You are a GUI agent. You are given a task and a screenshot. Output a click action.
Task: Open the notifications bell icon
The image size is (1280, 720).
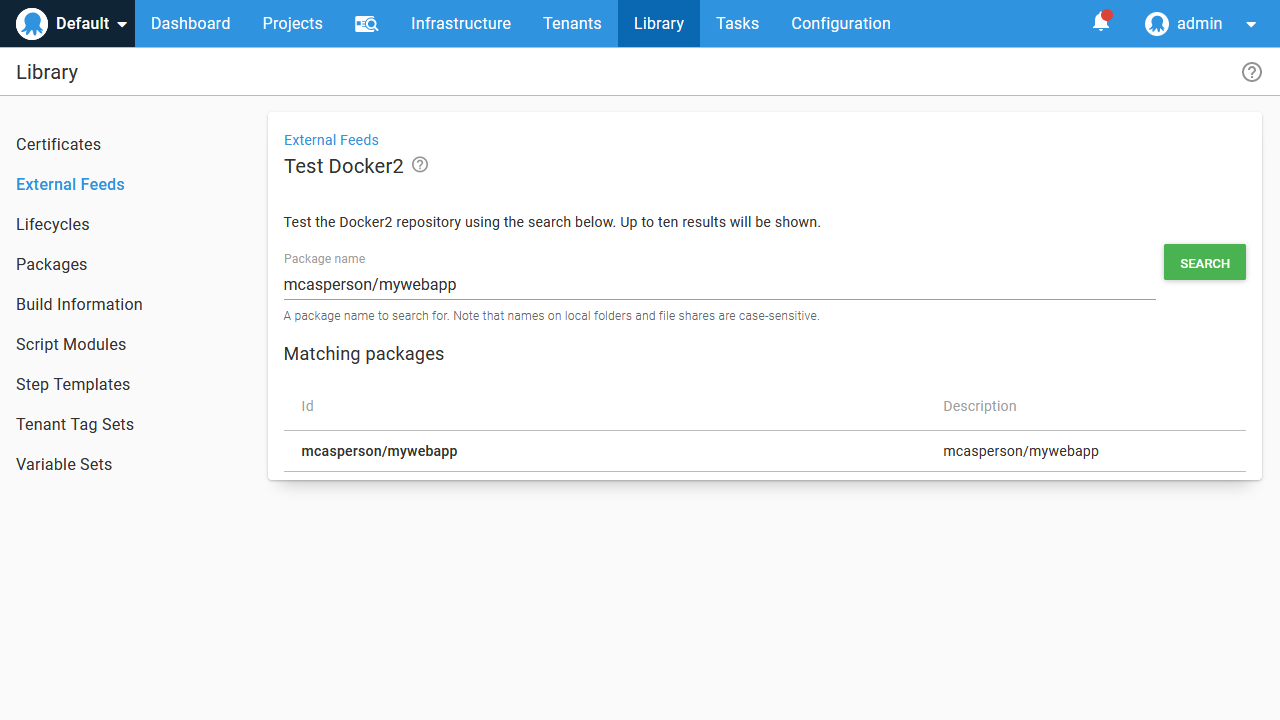pyautogui.click(x=1101, y=23)
